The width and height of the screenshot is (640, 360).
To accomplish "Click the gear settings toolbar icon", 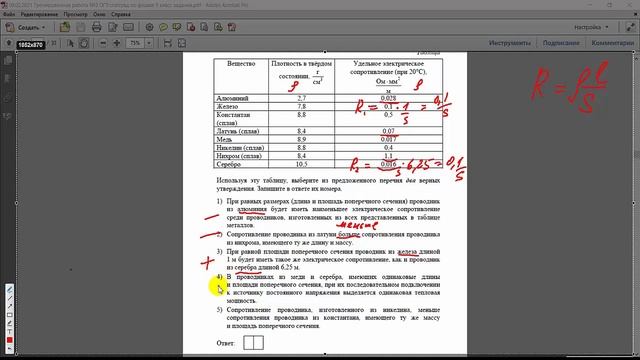I will coord(149,27).
